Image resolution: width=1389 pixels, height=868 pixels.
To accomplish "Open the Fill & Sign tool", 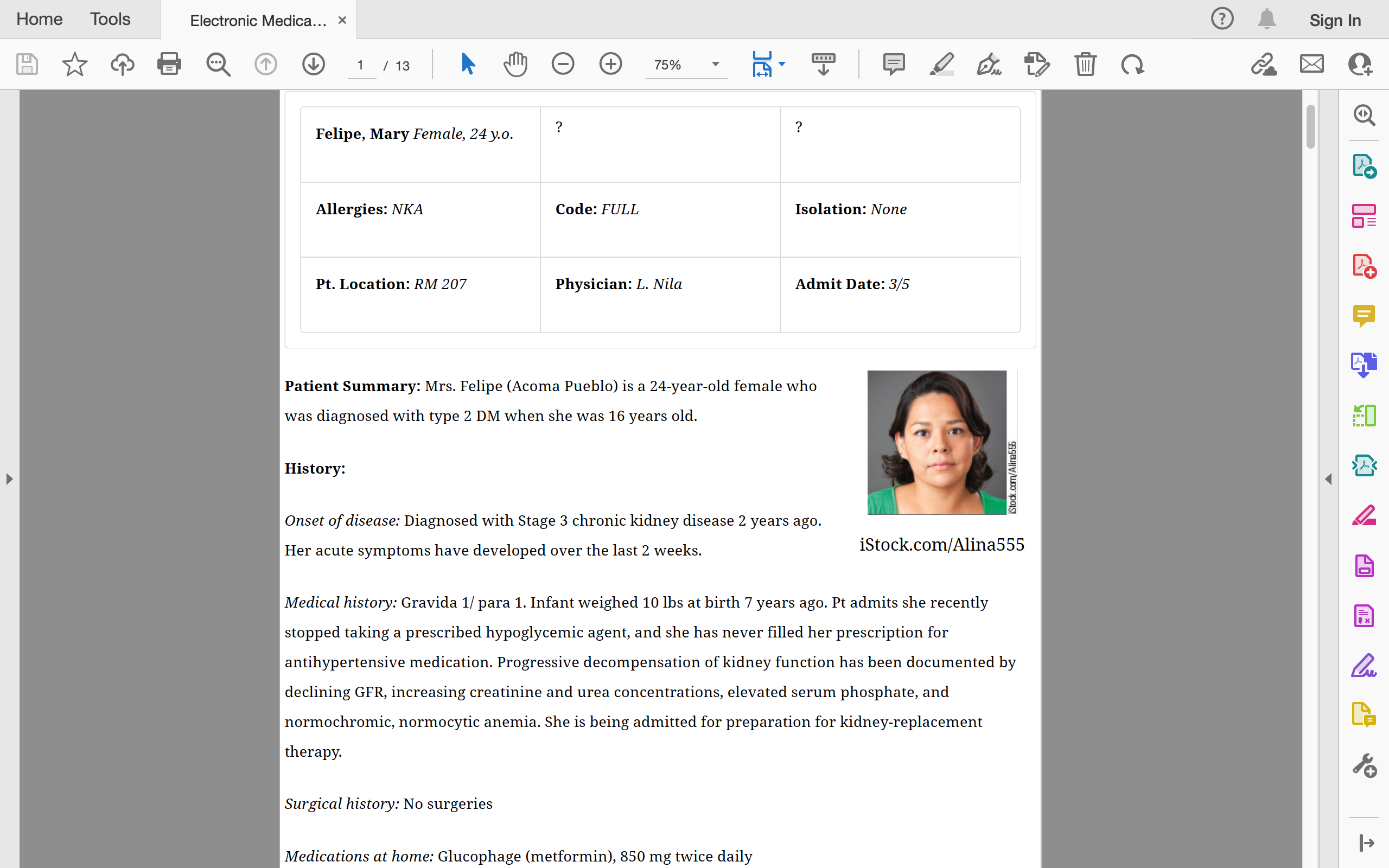I will coord(989,63).
